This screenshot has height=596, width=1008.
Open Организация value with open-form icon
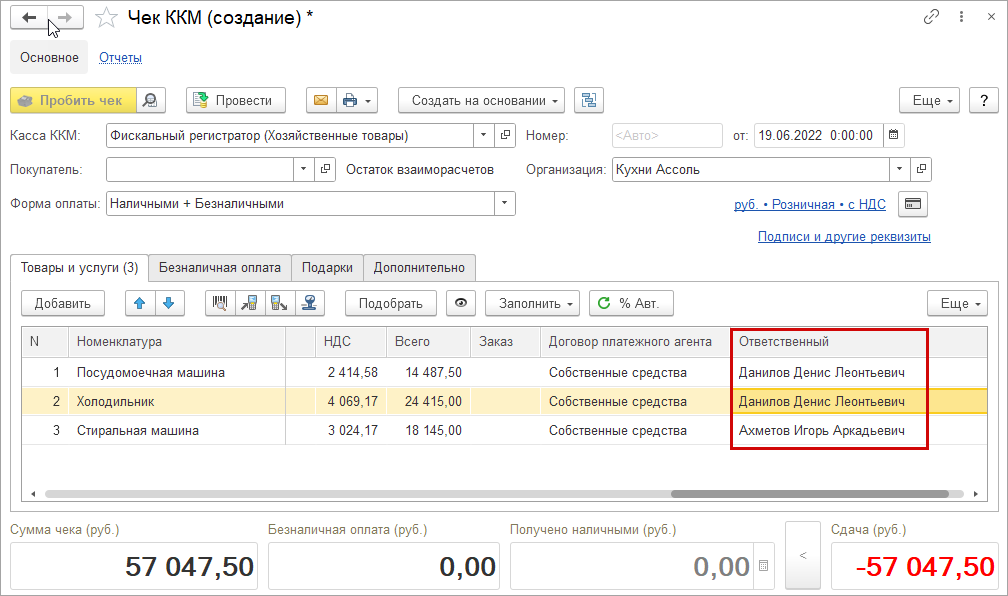(x=921, y=169)
